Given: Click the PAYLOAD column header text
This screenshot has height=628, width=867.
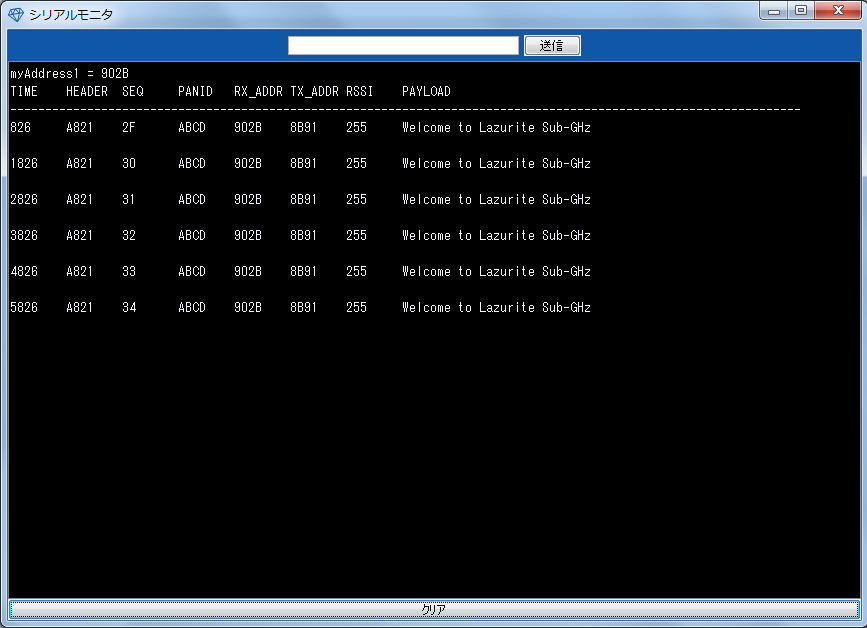Looking at the screenshot, I should tap(426, 91).
